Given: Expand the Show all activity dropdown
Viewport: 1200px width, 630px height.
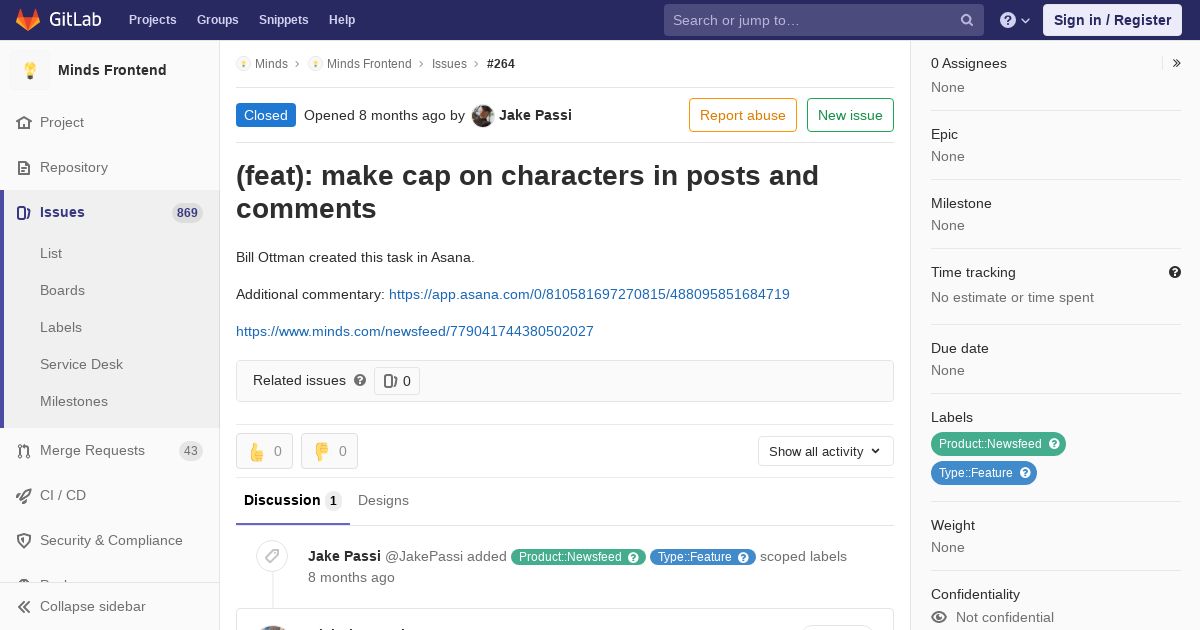Looking at the screenshot, I should click(x=825, y=451).
